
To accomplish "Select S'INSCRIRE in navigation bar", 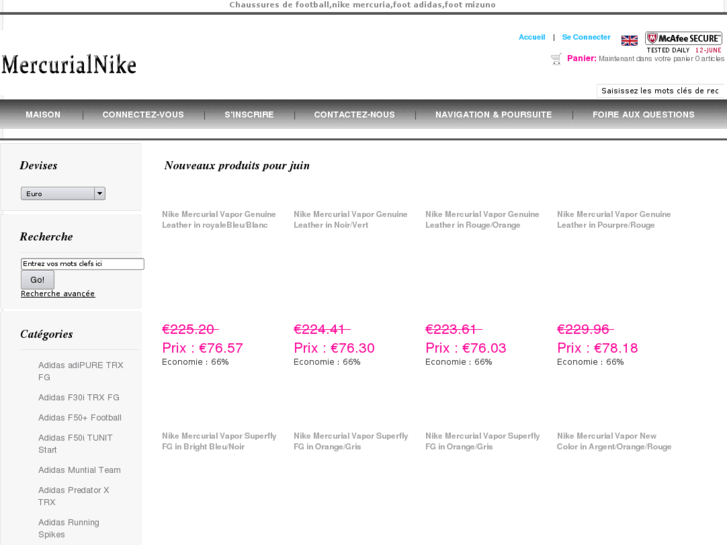I will point(249,115).
